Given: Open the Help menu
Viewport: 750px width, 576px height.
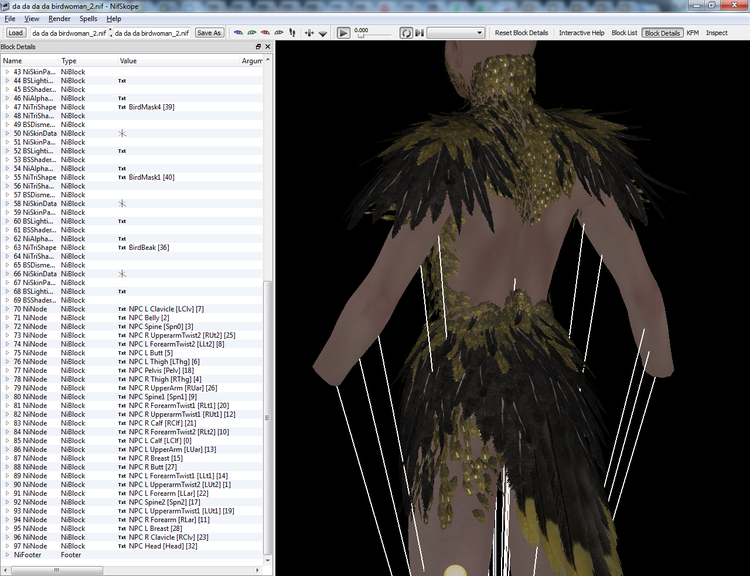Looking at the screenshot, I should point(113,19).
